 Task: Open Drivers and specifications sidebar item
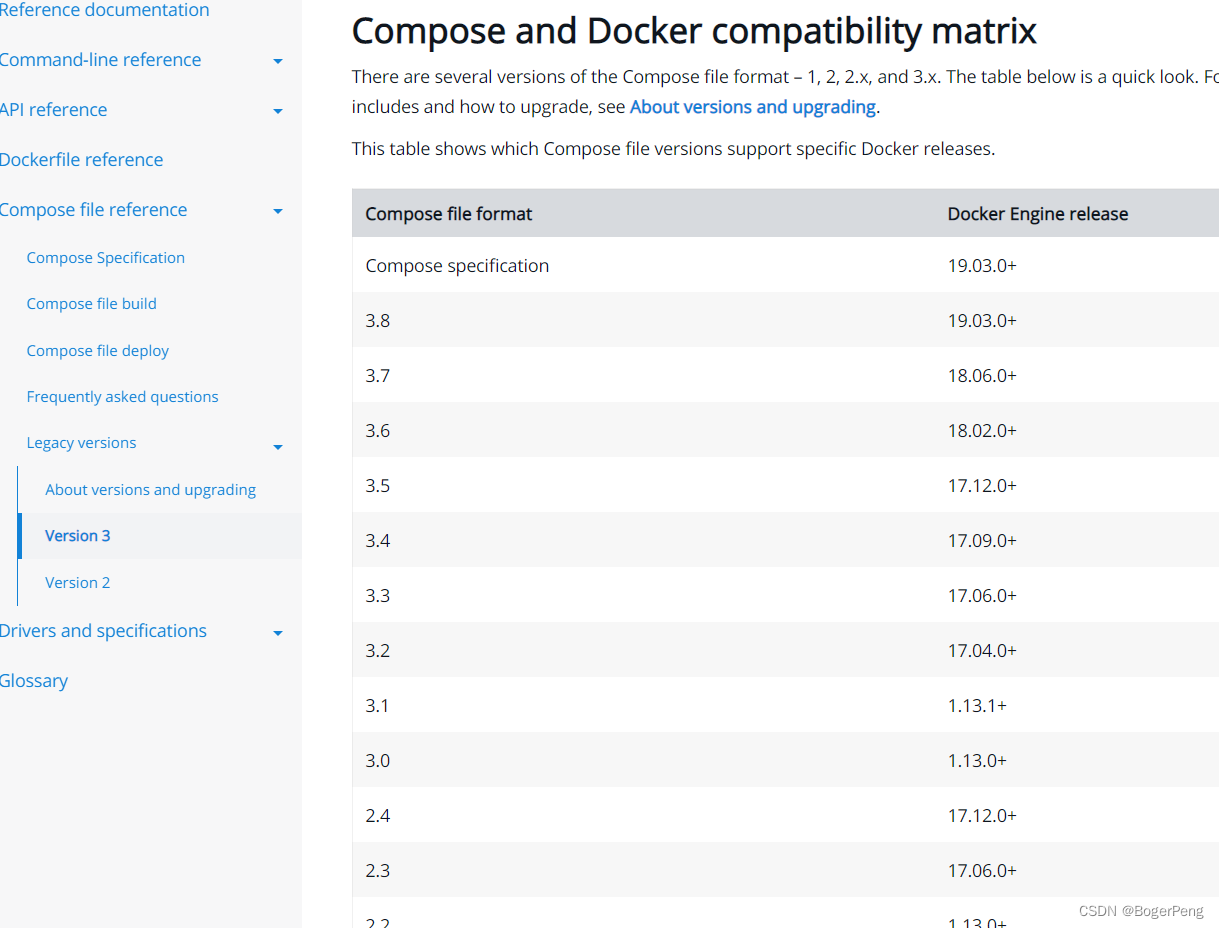(x=103, y=631)
